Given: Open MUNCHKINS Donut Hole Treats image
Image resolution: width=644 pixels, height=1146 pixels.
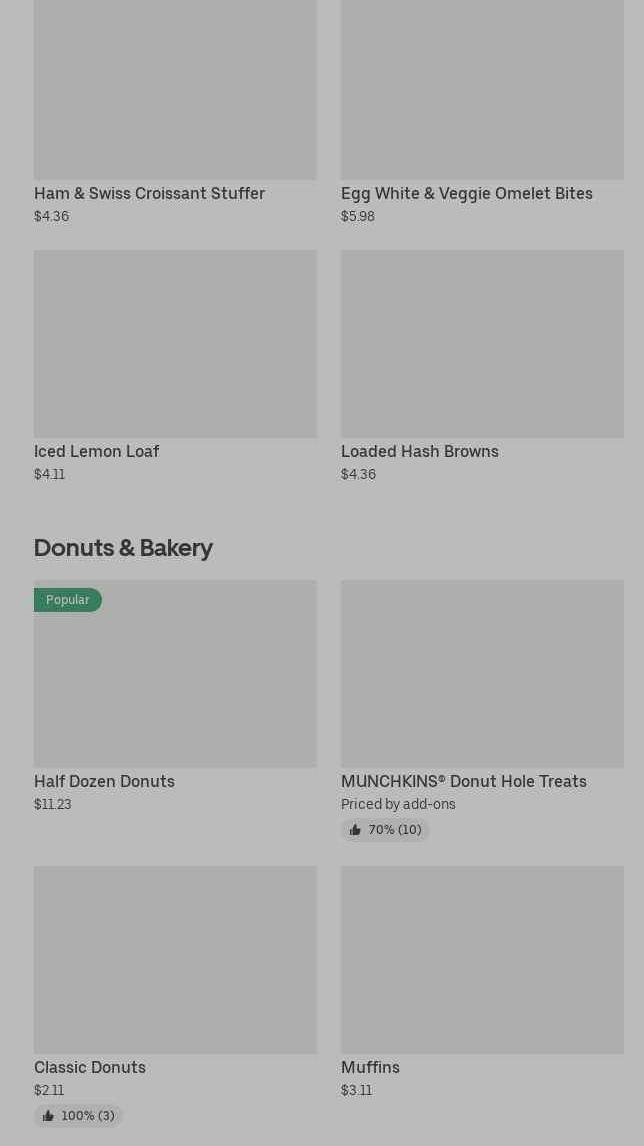Looking at the screenshot, I should pyautogui.click(x=482, y=674).
